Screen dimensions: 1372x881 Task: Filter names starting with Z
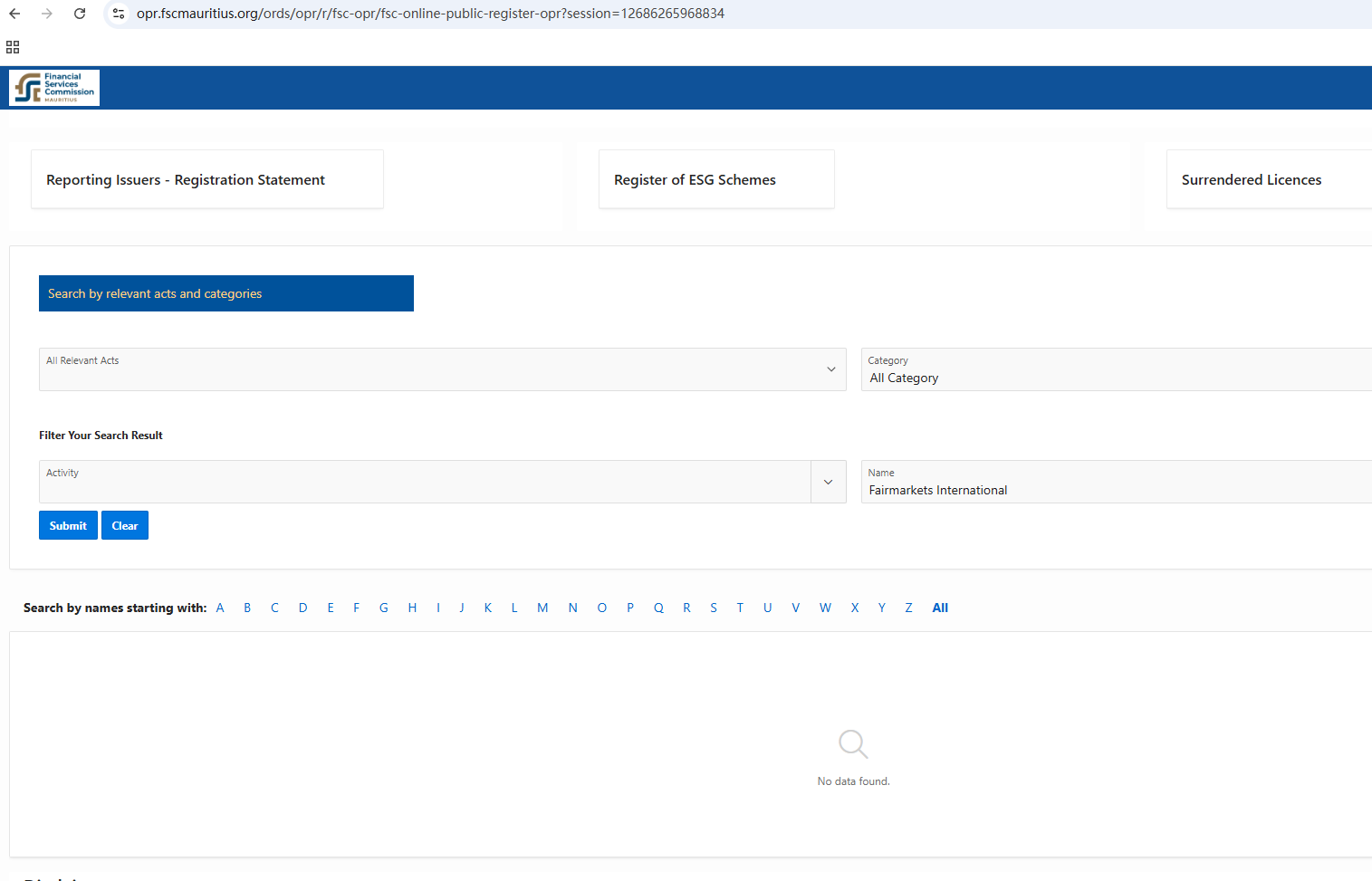[x=908, y=608]
